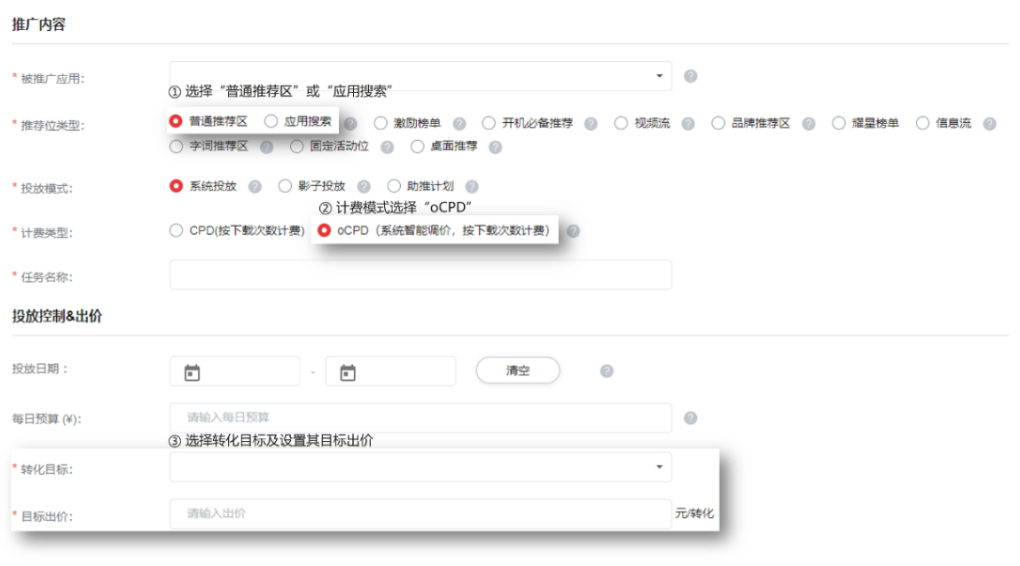Open help icon next to 信息流

(x=989, y=124)
